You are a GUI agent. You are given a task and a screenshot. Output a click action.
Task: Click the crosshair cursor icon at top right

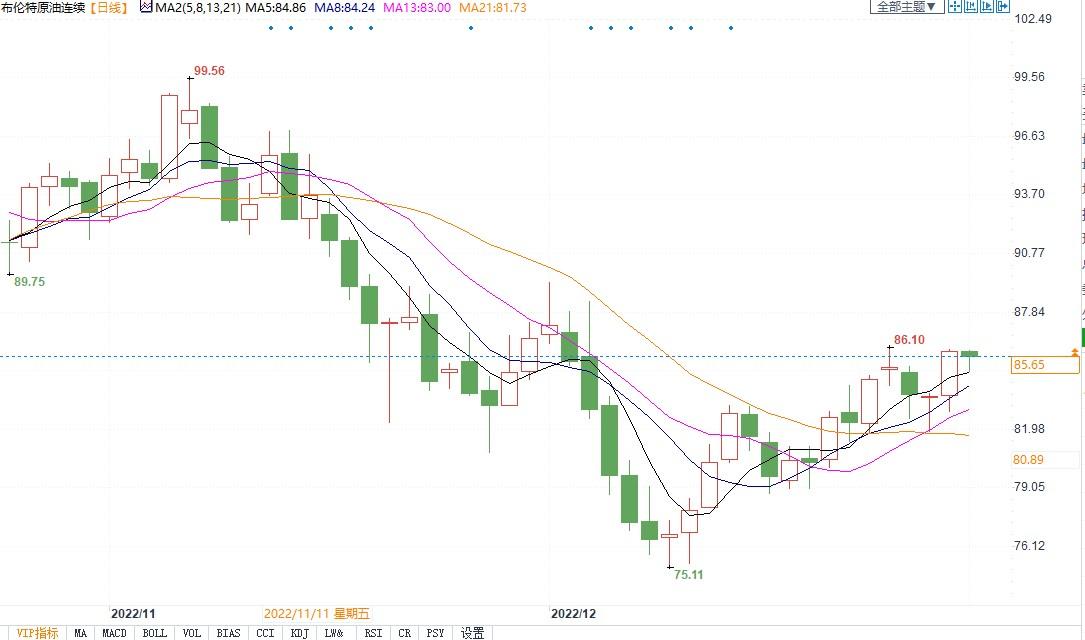coord(955,7)
